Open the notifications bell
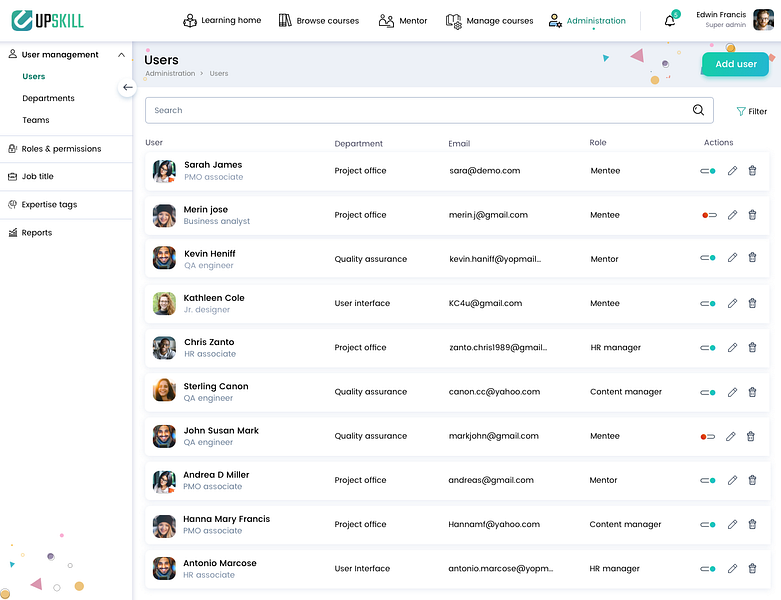The image size is (781, 600). pyautogui.click(x=669, y=21)
